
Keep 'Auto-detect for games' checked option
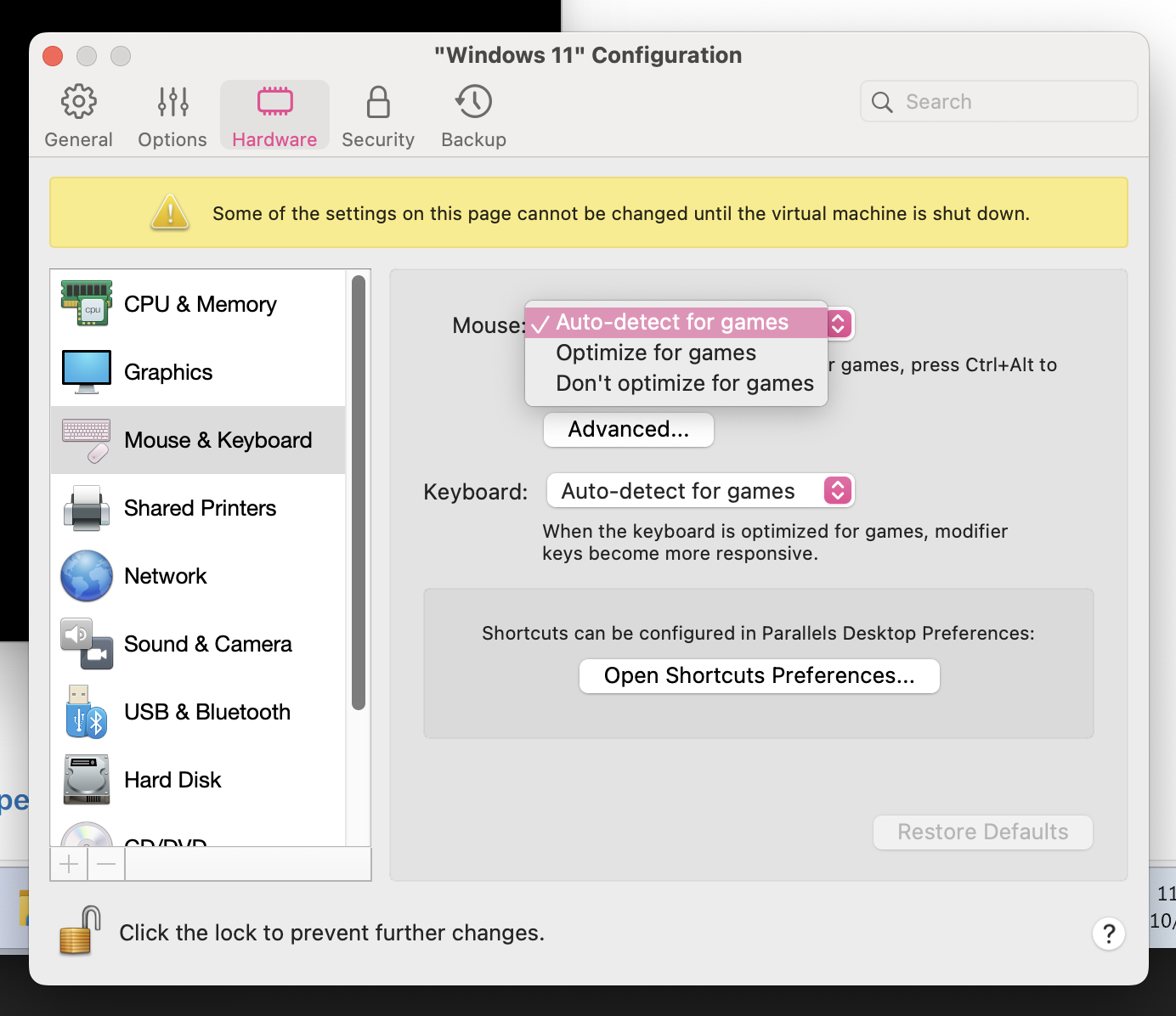[x=671, y=323]
